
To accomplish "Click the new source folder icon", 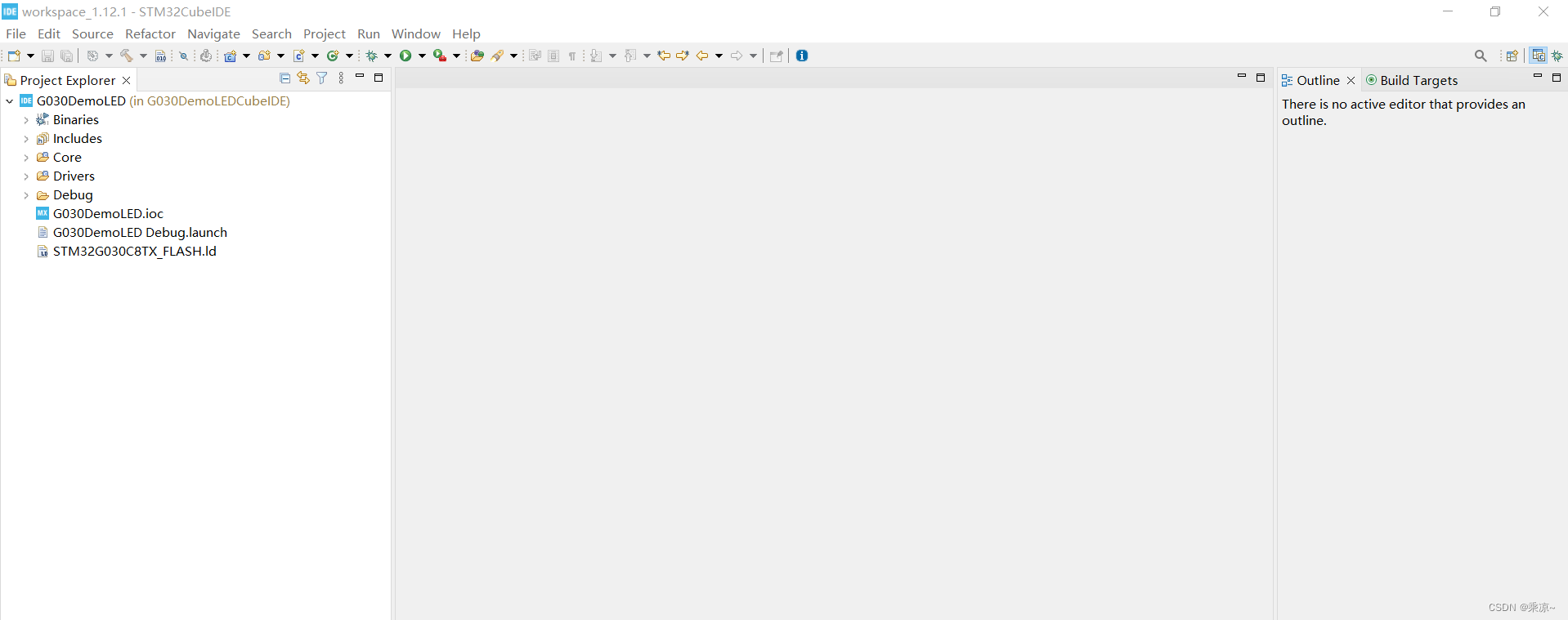I will [x=264, y=56].
